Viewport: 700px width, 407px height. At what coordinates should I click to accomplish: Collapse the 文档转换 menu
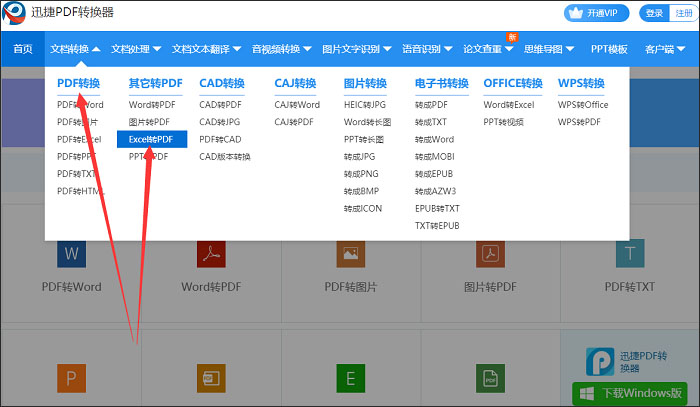pos(75,49)
